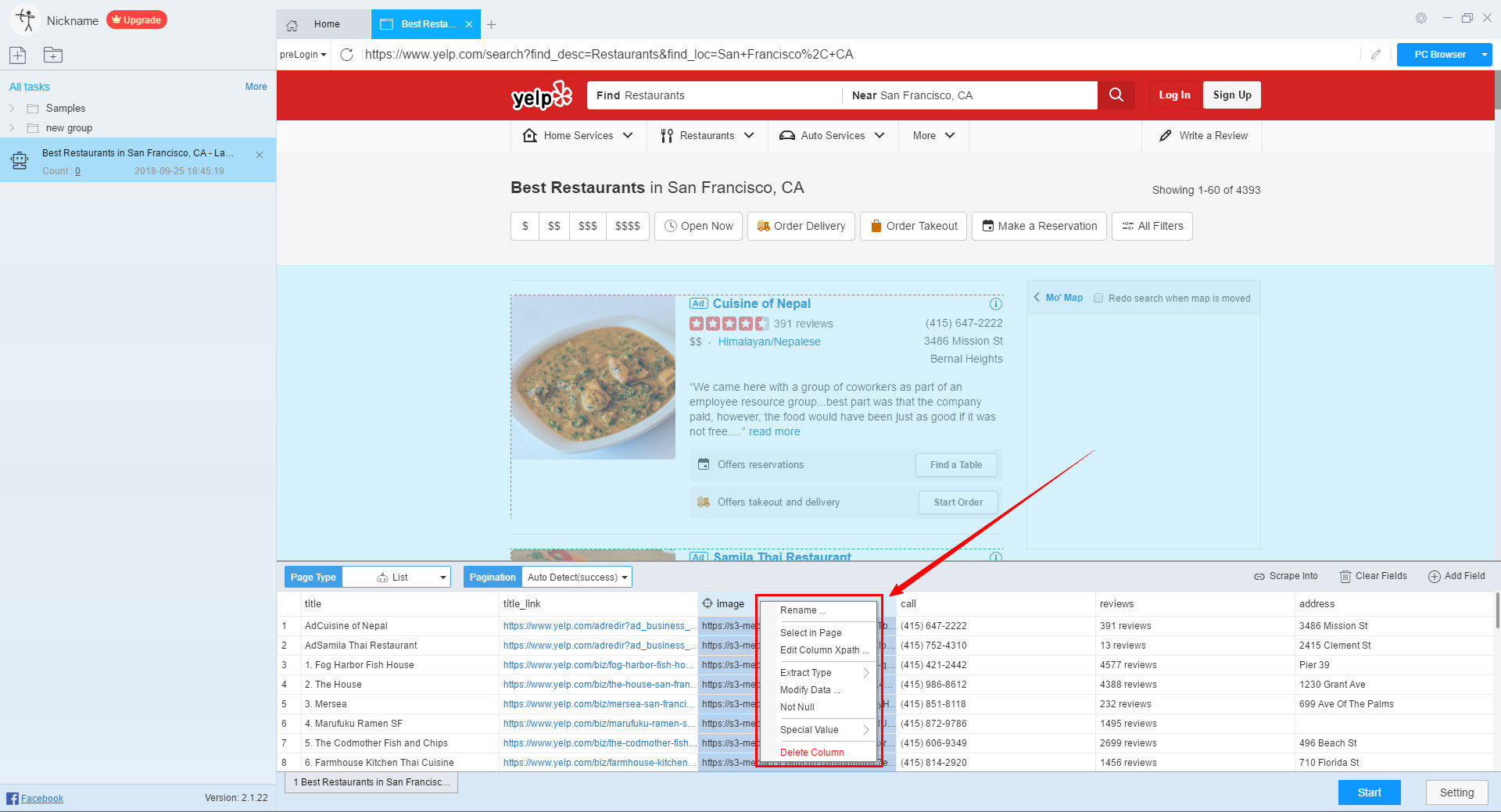This screenshot has height=812, width=1501.
Task: Choose Select in Page from context menu
Action: pyautogui.click(x=818, y=633)
